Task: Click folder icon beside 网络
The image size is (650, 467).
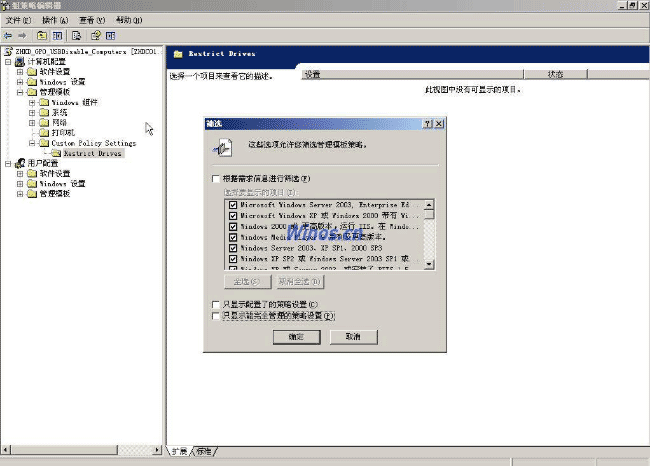Action: pyautogui.click(x=44, y=123)
